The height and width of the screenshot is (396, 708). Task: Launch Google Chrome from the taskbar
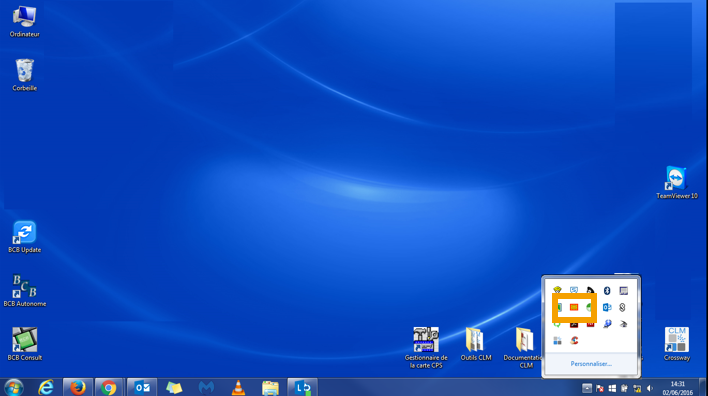(108, 387)
